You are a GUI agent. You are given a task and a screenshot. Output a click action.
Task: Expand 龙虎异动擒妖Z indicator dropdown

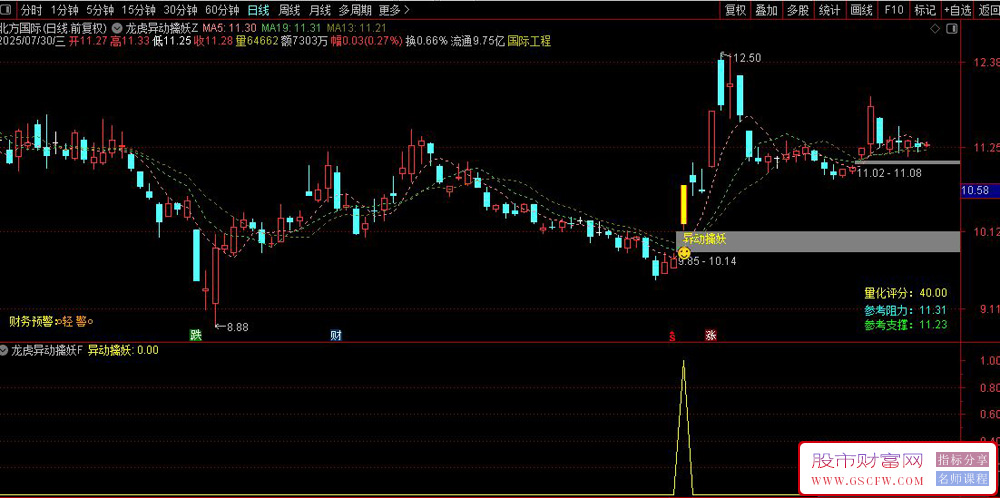click(x=117, y=28)
